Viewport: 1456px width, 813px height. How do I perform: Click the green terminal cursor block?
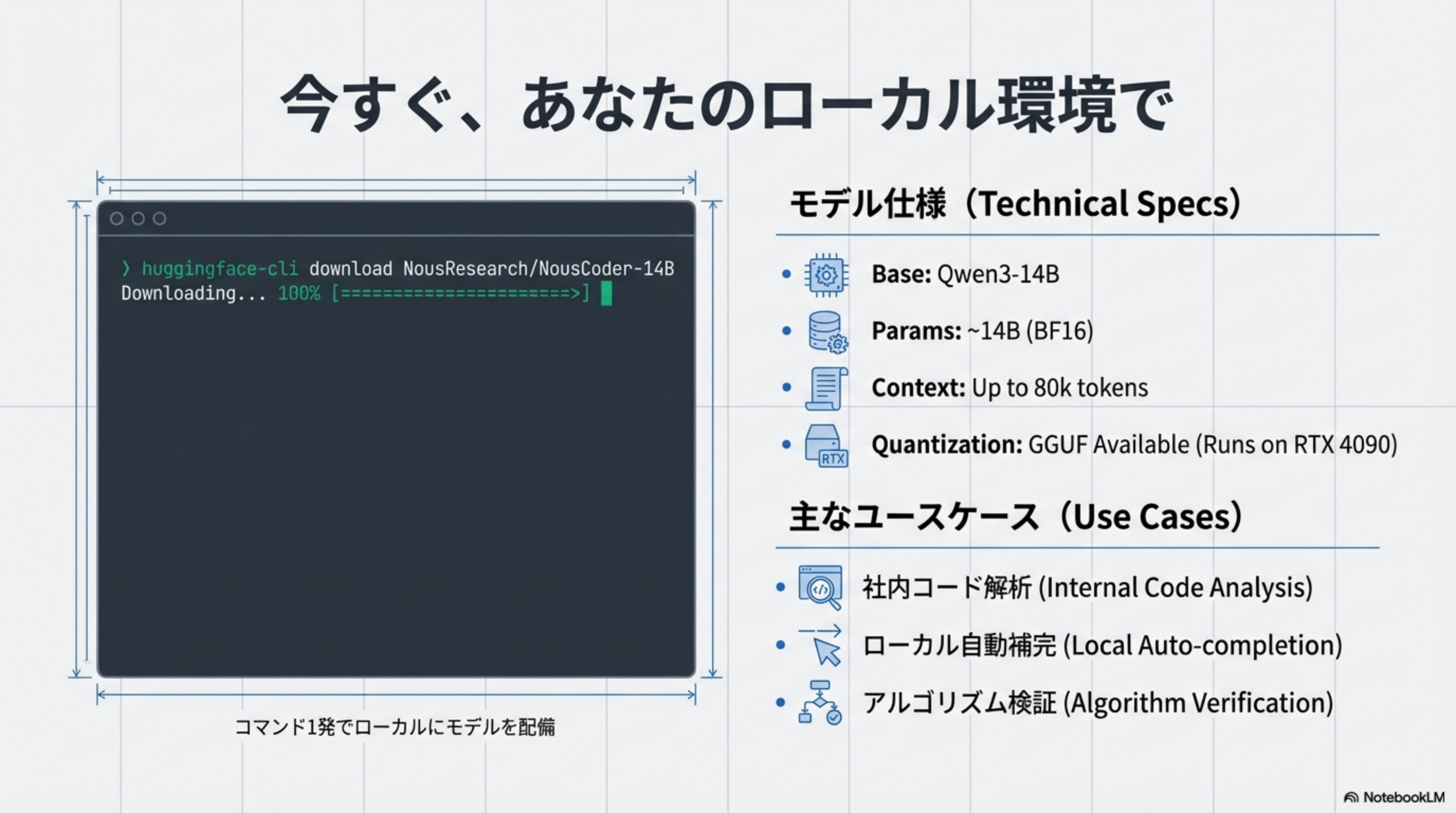coord(606,293)
